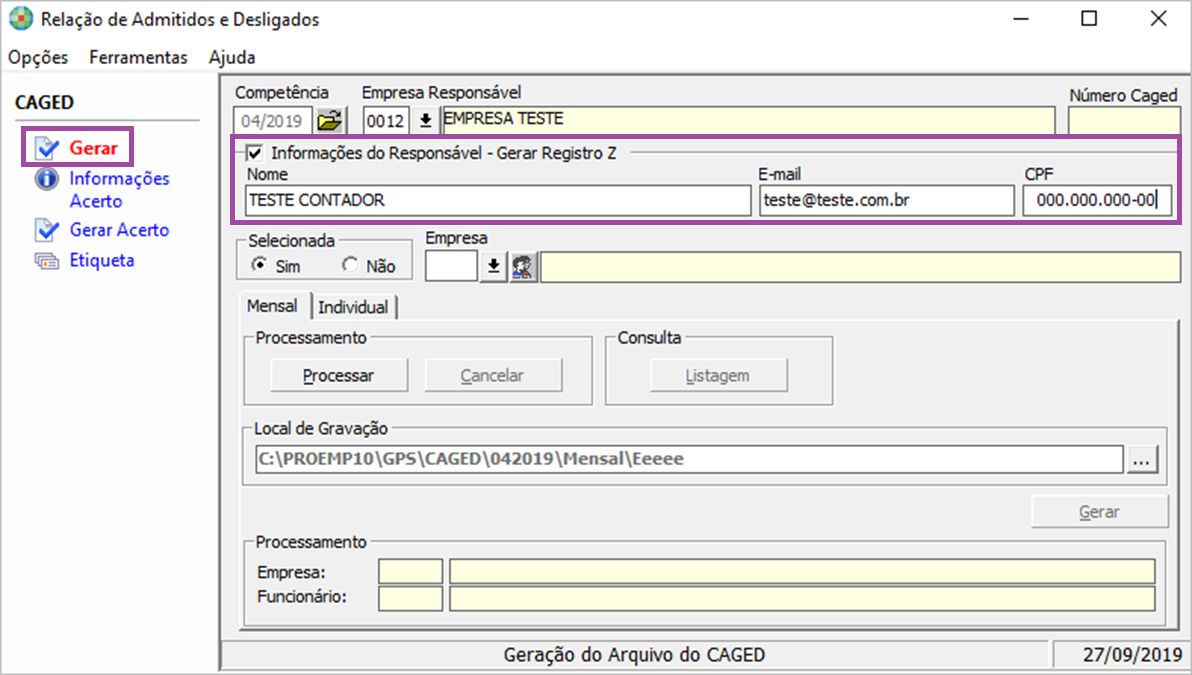This screenshot has height=675, width=1192.
Task: Click the Empresa search person icon
Action: point(521,267)
